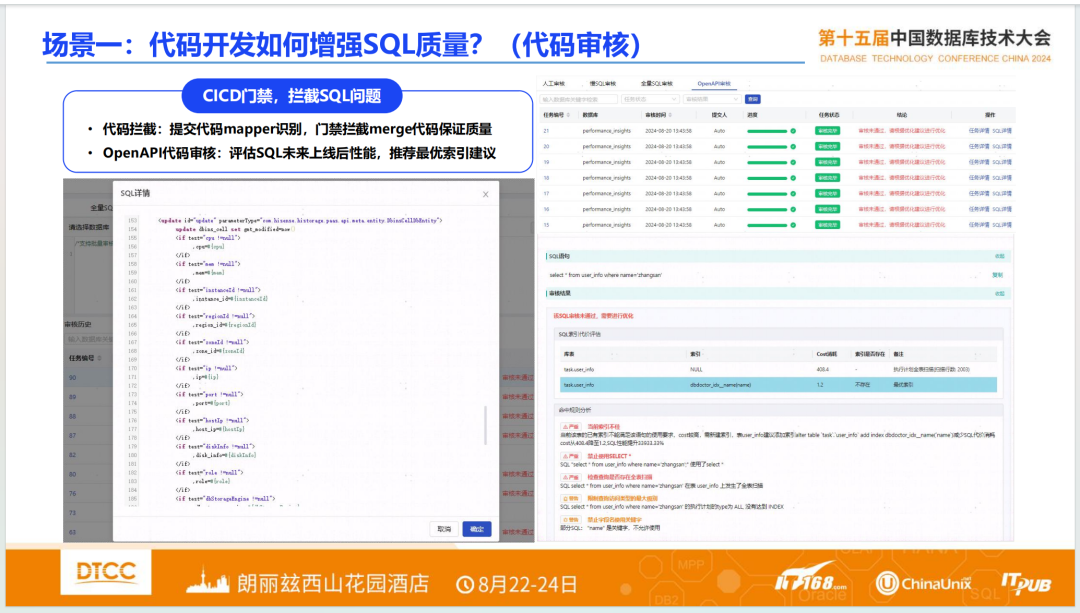
Task: Click 复制 to copy the SQL statement
Action: coord(997,275)
